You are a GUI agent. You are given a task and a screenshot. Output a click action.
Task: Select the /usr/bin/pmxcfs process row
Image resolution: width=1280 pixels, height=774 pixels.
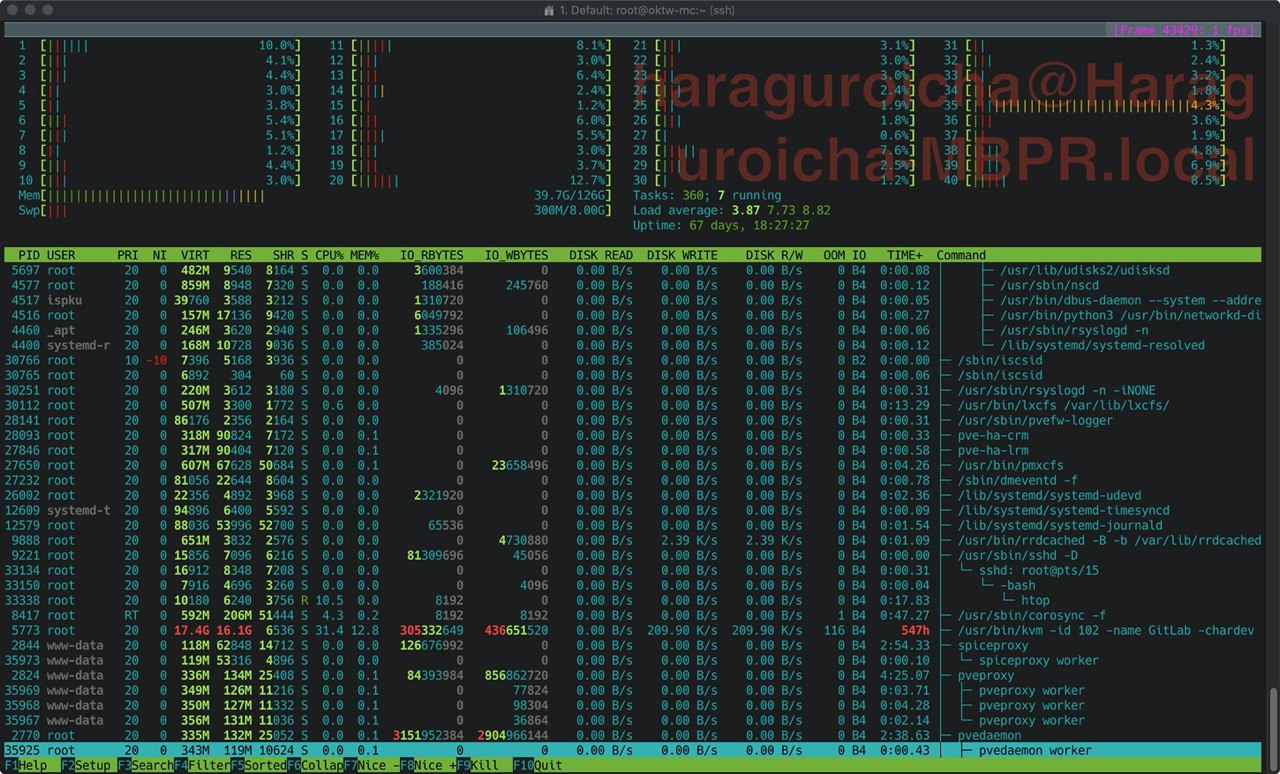(633, 465)
